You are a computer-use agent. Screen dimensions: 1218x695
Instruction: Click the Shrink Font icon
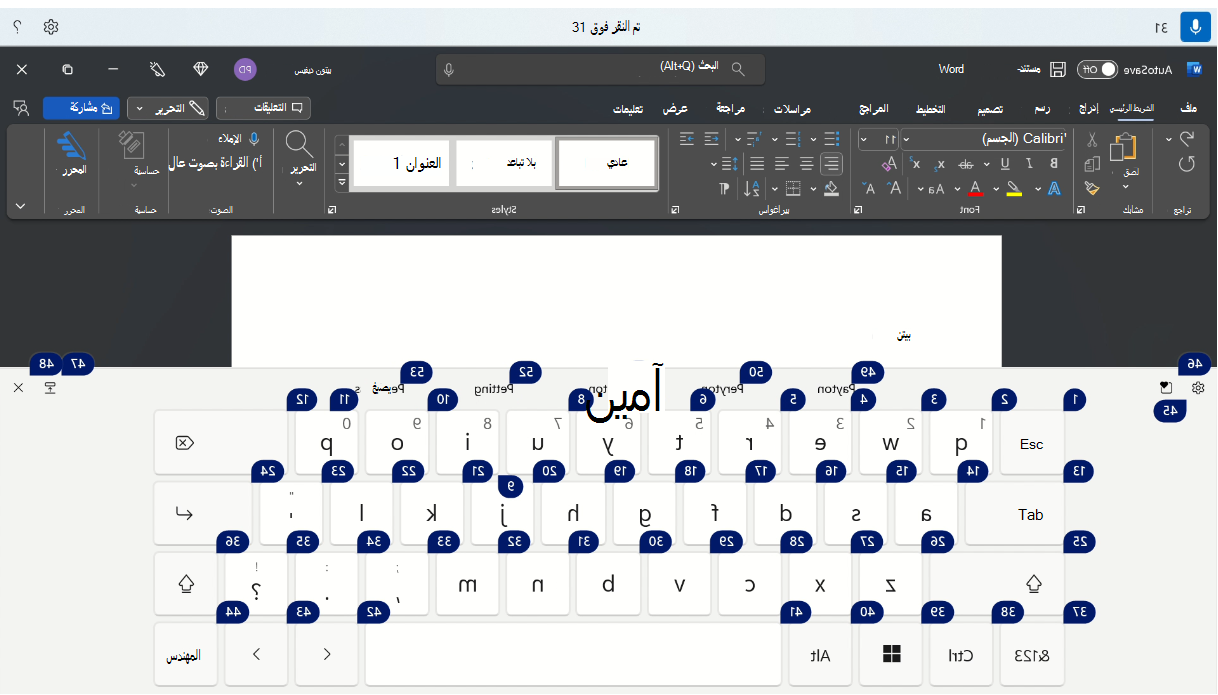[869, 188]
